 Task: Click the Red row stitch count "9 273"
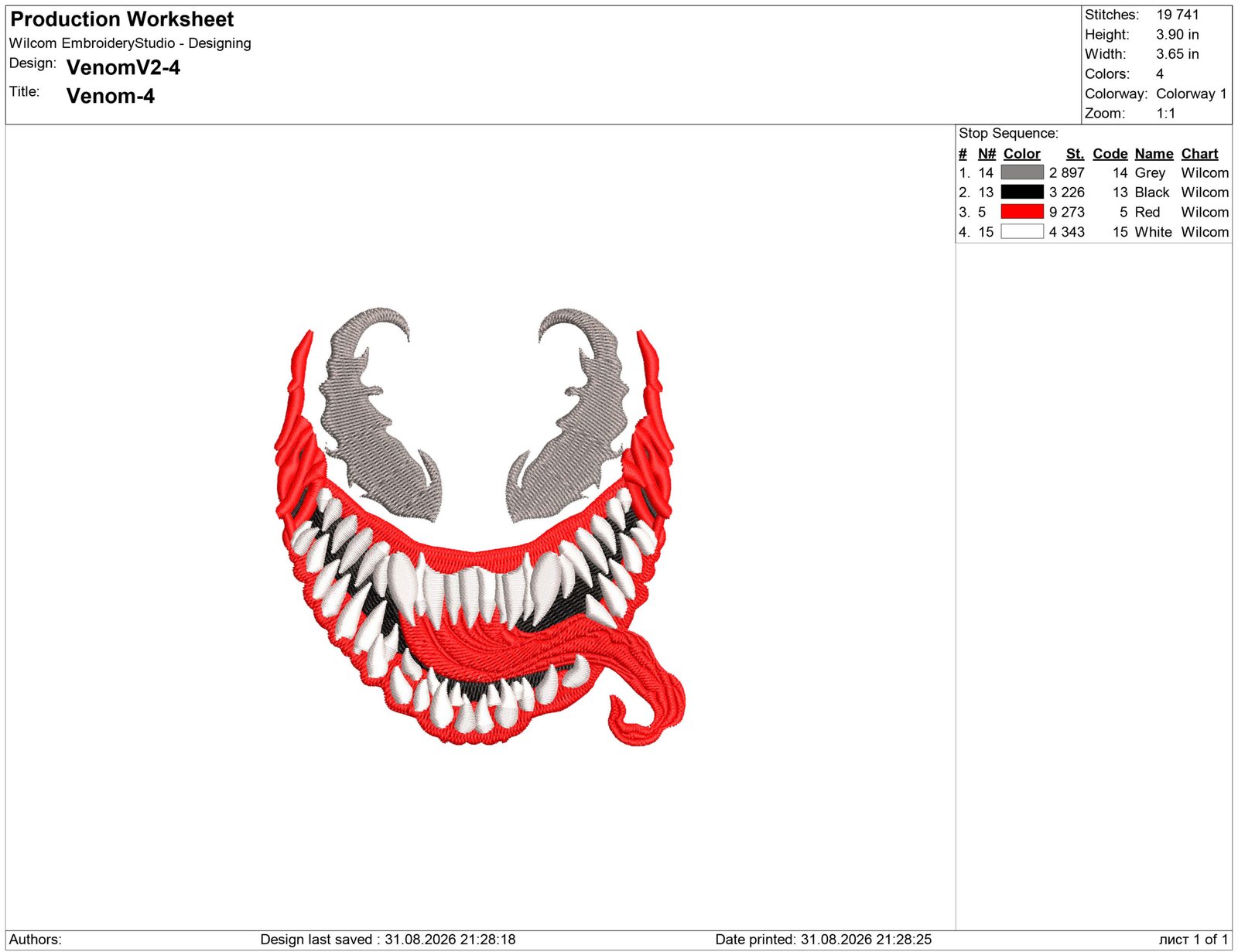[x=1067, y=213]
